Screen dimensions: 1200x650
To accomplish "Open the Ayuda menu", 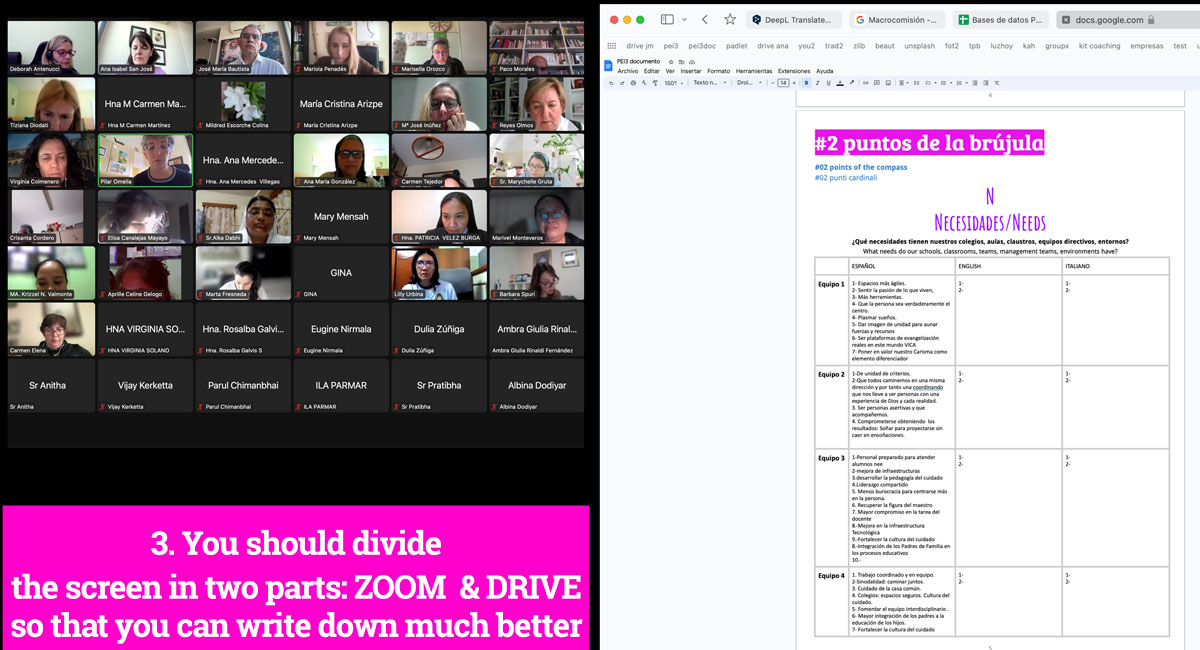I will [824, 71].
